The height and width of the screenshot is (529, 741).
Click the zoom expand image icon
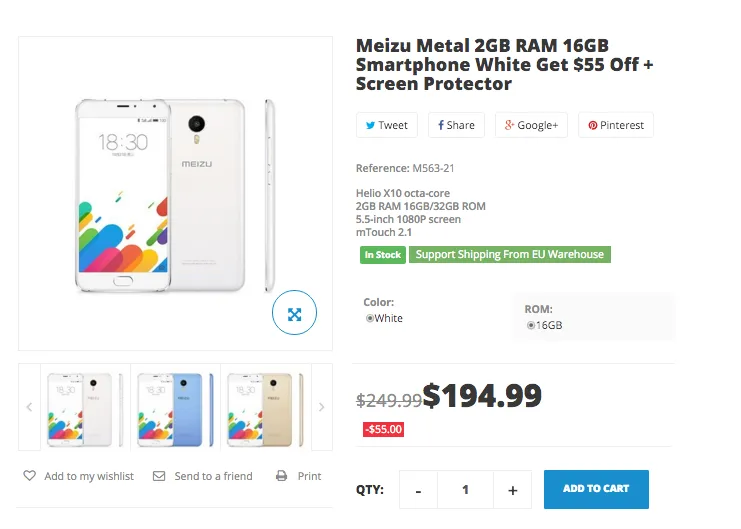[x=294, y=313]
